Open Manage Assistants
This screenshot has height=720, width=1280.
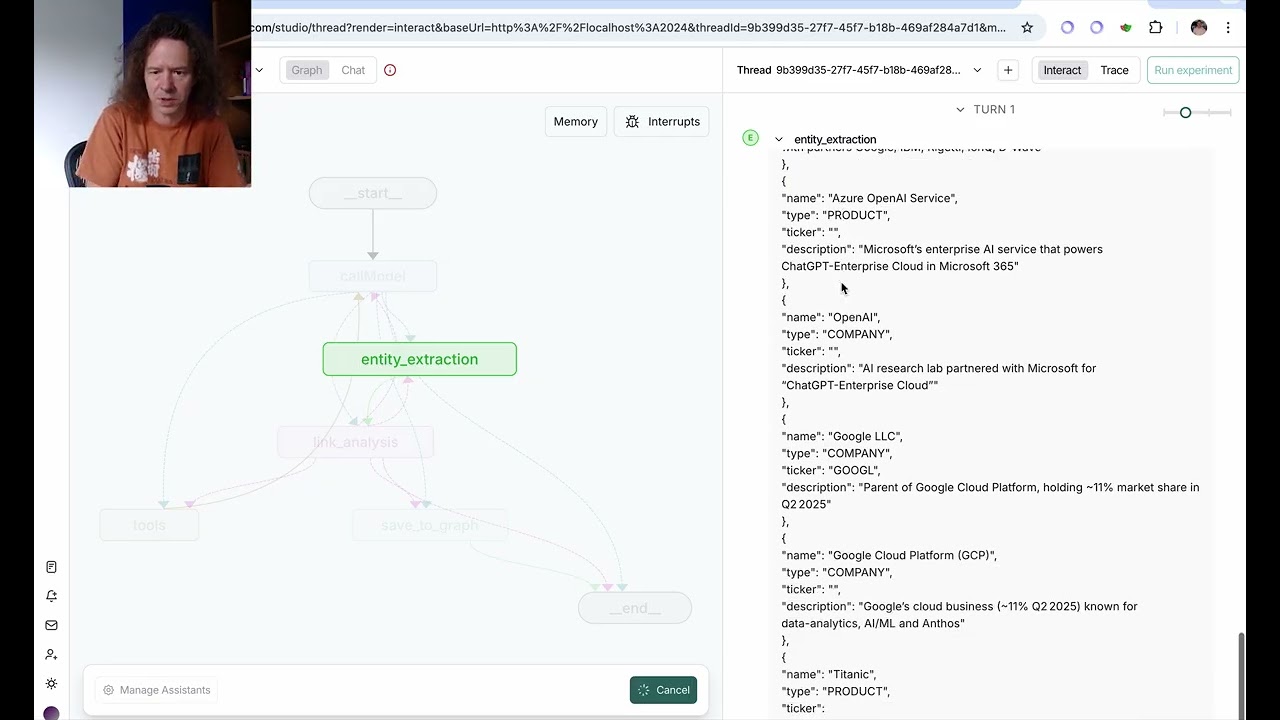[x=157, y=690]
